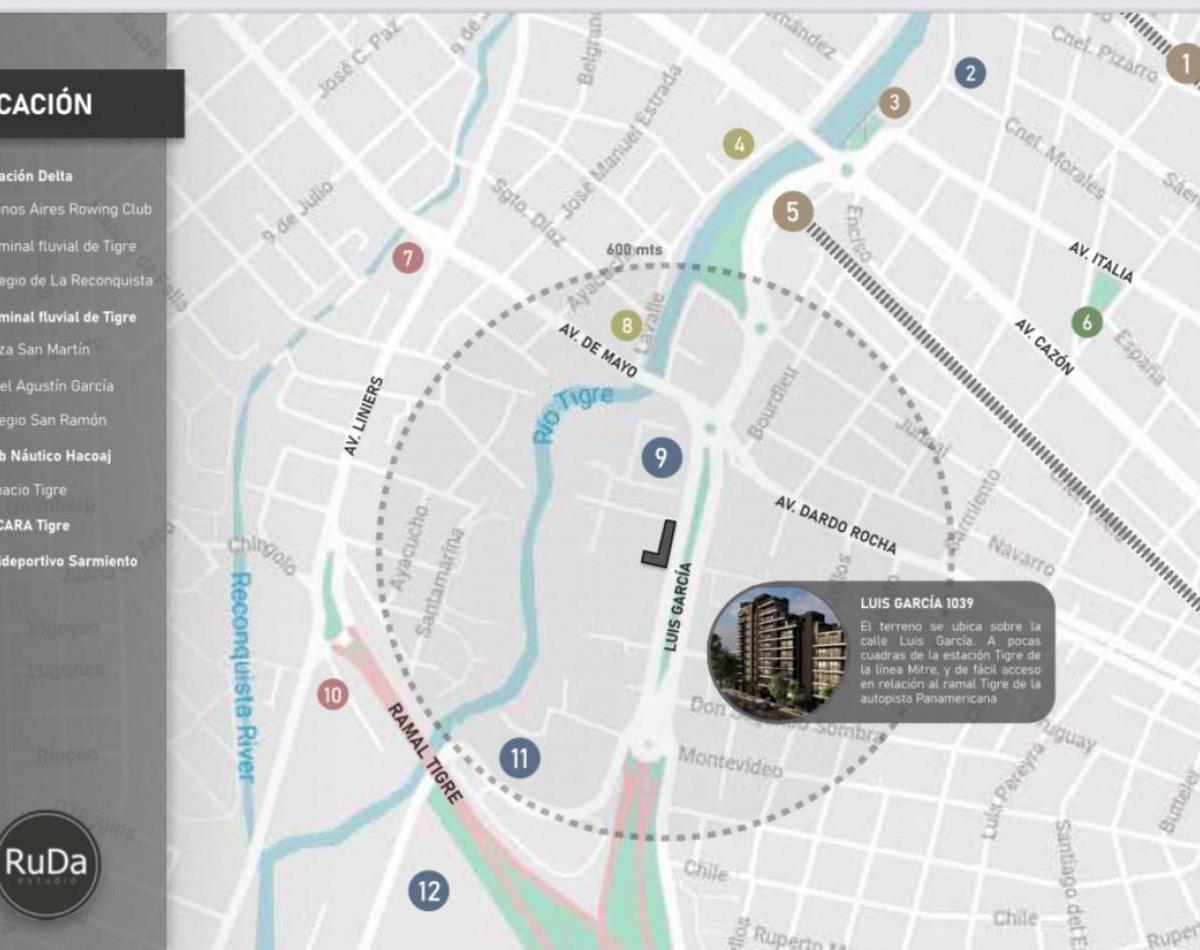Click the brown marker number 3
Image resolution: width=1200 pixels, height=950 pixels.
894,102
